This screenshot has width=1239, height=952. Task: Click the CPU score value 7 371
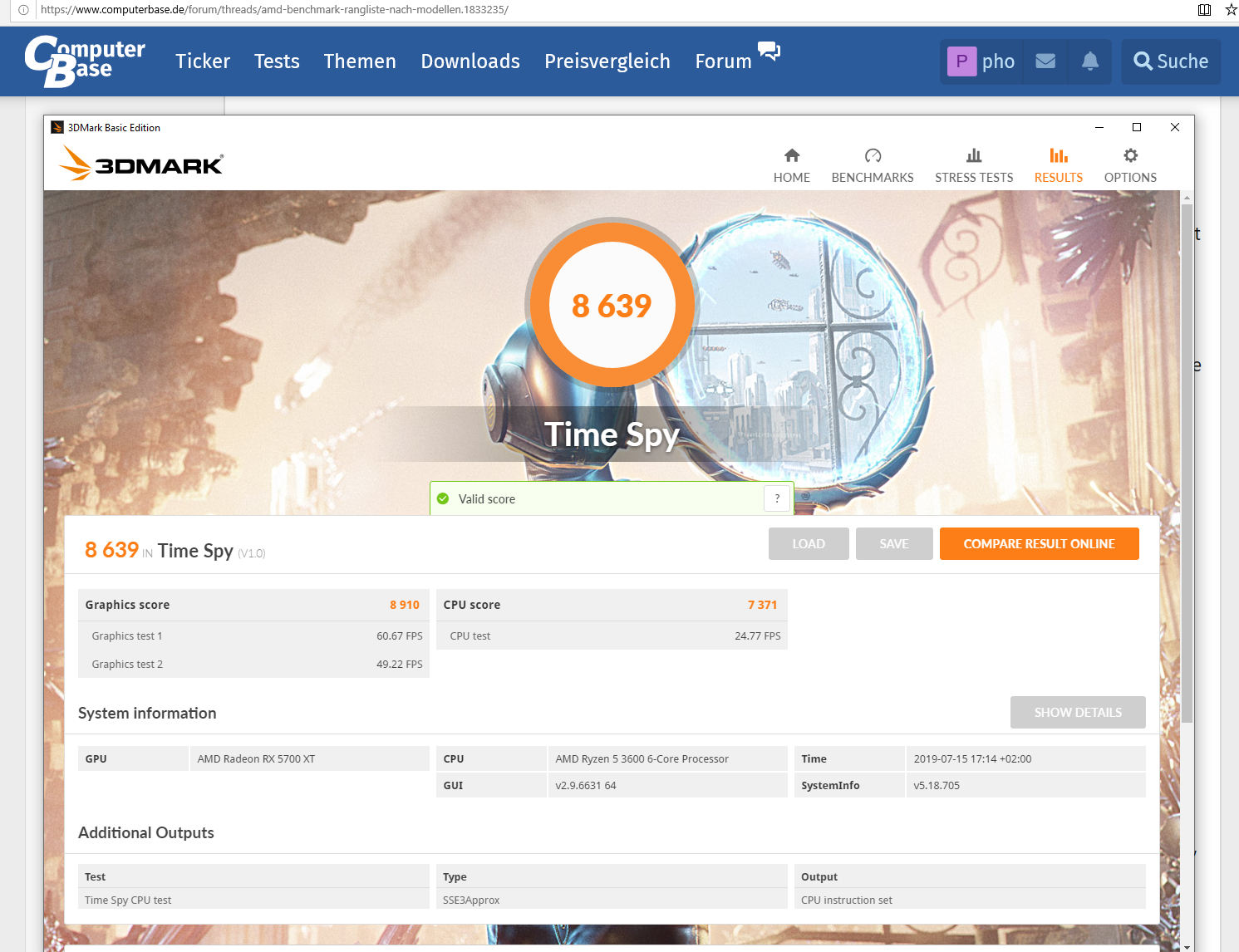(x=762, y=605)
